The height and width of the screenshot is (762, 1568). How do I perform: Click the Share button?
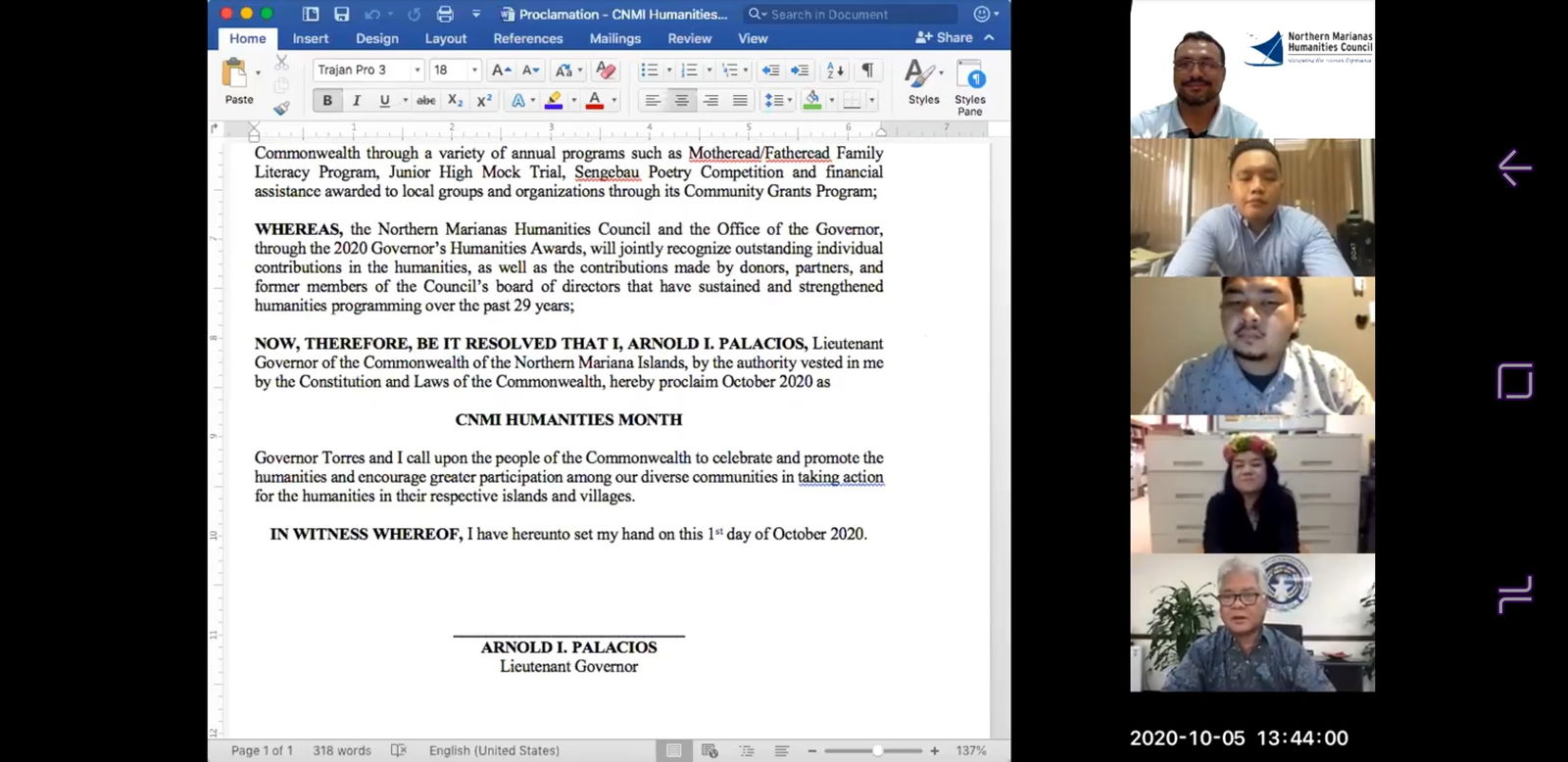(944, 37)
